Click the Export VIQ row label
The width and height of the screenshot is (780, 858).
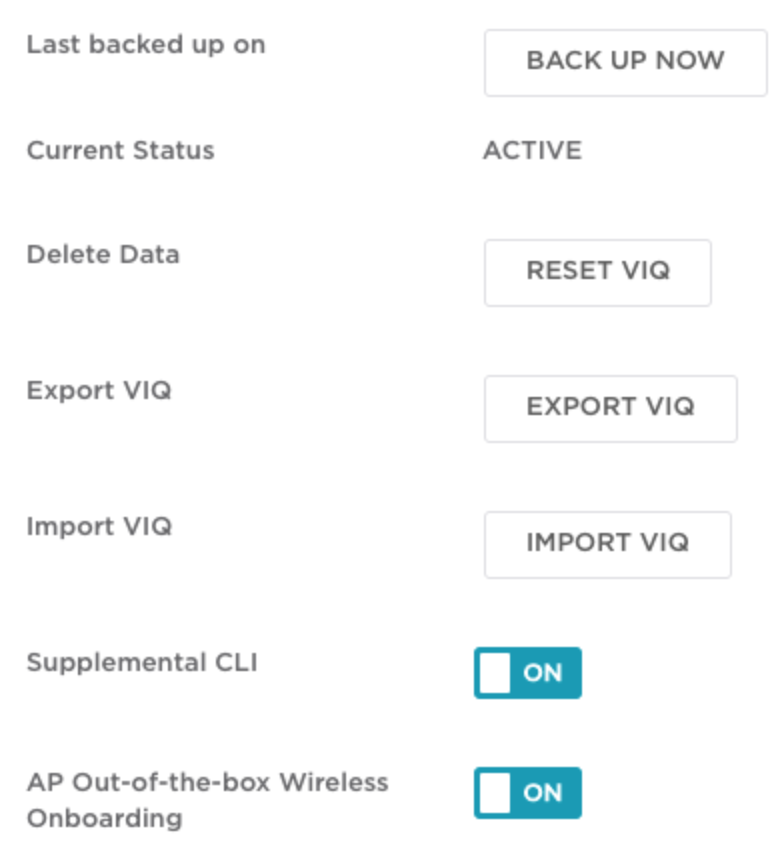(98, 390)
